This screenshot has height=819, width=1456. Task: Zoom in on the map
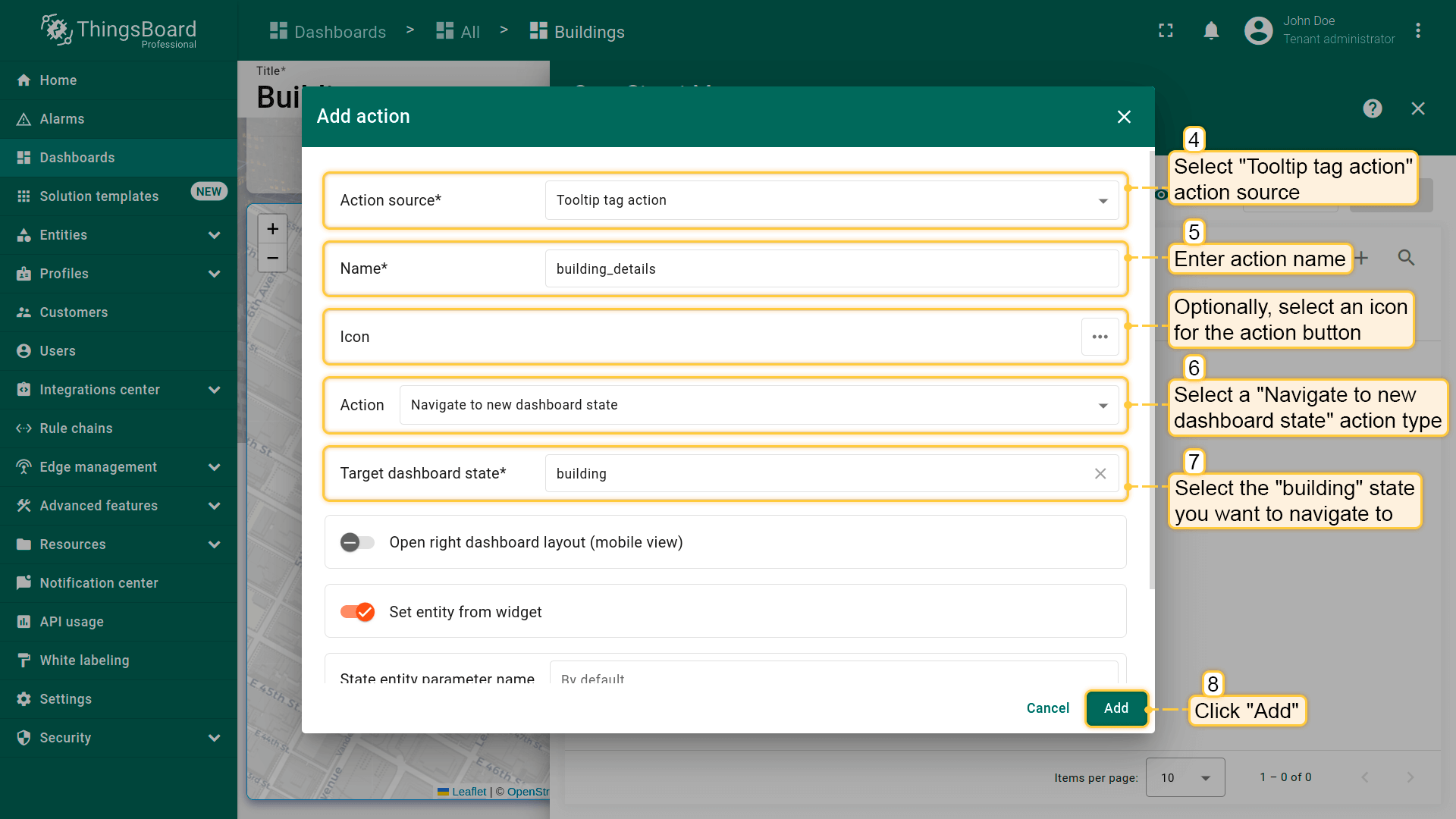(272, 229)
